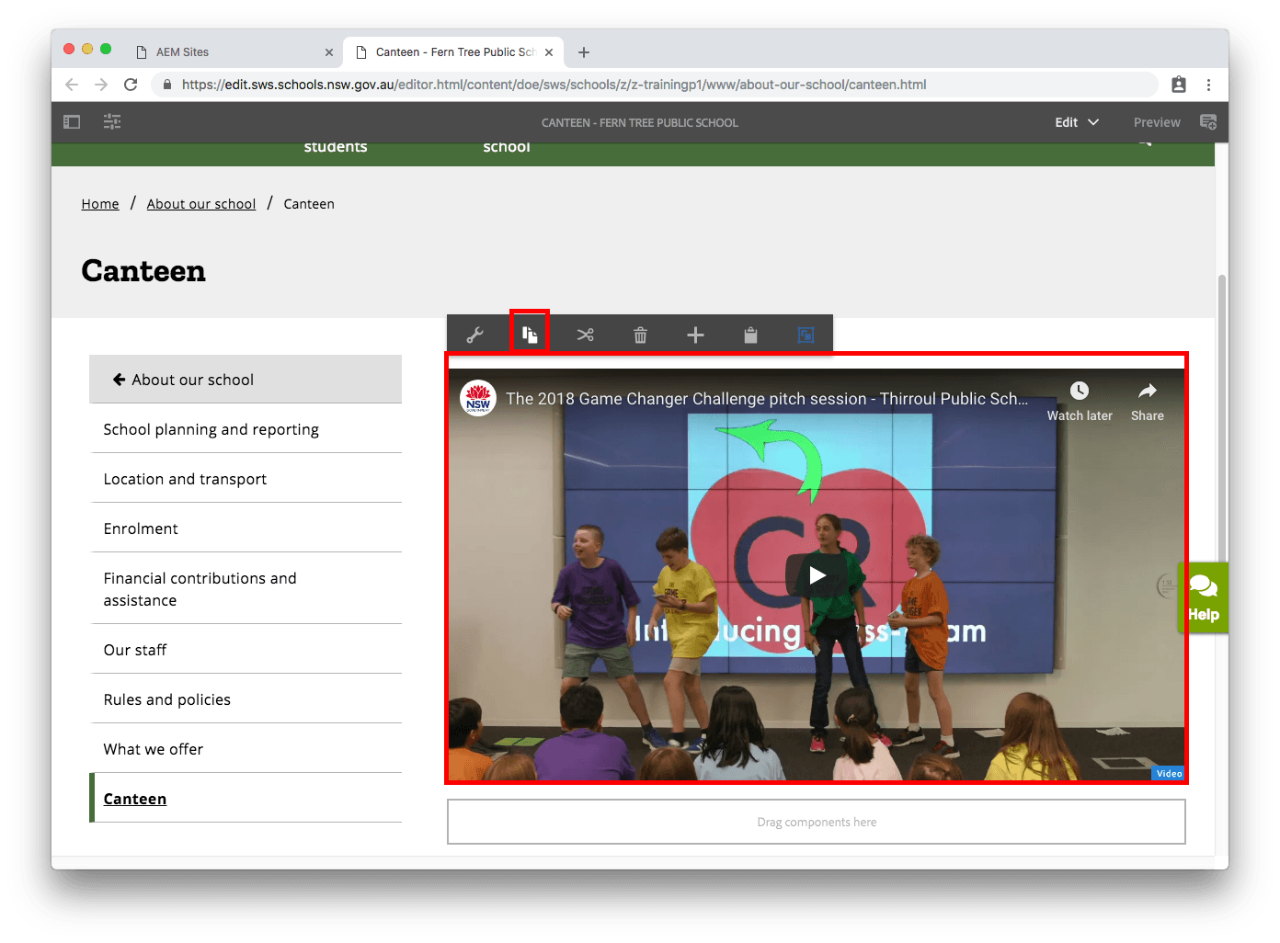The width and height of the screenshot is (1280, 943).
Task: Click the Canteen page heading
Action: [x=143, y=271]
